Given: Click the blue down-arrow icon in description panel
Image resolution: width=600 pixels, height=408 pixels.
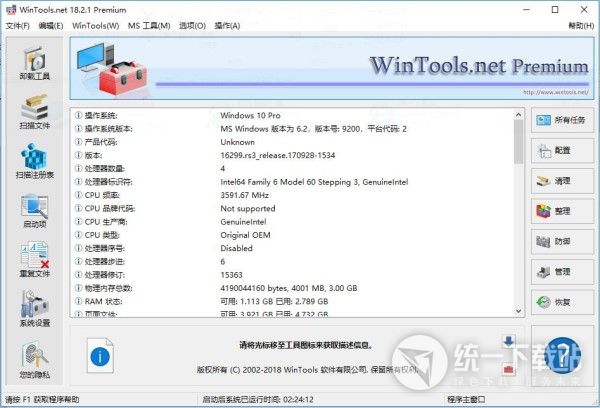Looking at the screenshot, I should 509,341.
